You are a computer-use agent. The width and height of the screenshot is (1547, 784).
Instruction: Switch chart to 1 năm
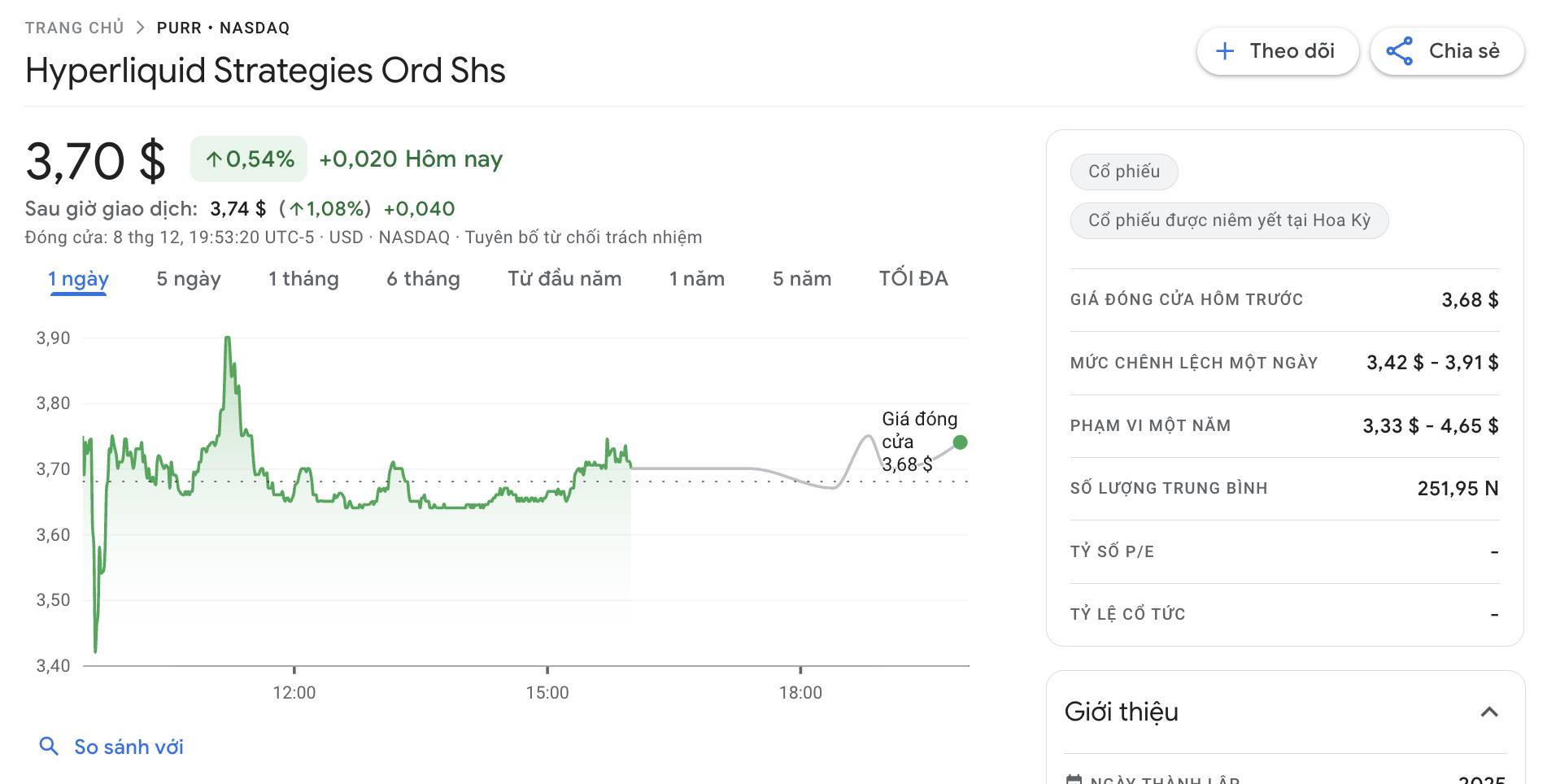[x=696, y=279]
